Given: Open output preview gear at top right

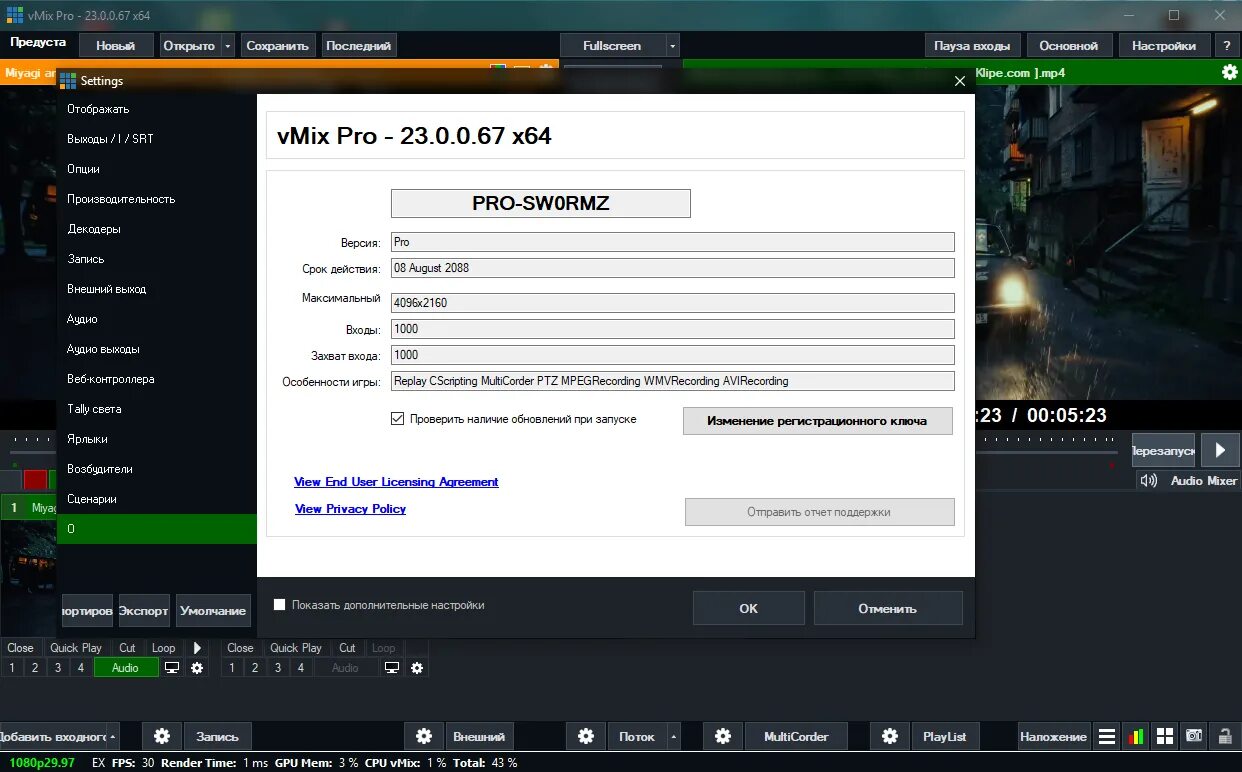Looking at the screenshot, I should (x=1229, y=72).
